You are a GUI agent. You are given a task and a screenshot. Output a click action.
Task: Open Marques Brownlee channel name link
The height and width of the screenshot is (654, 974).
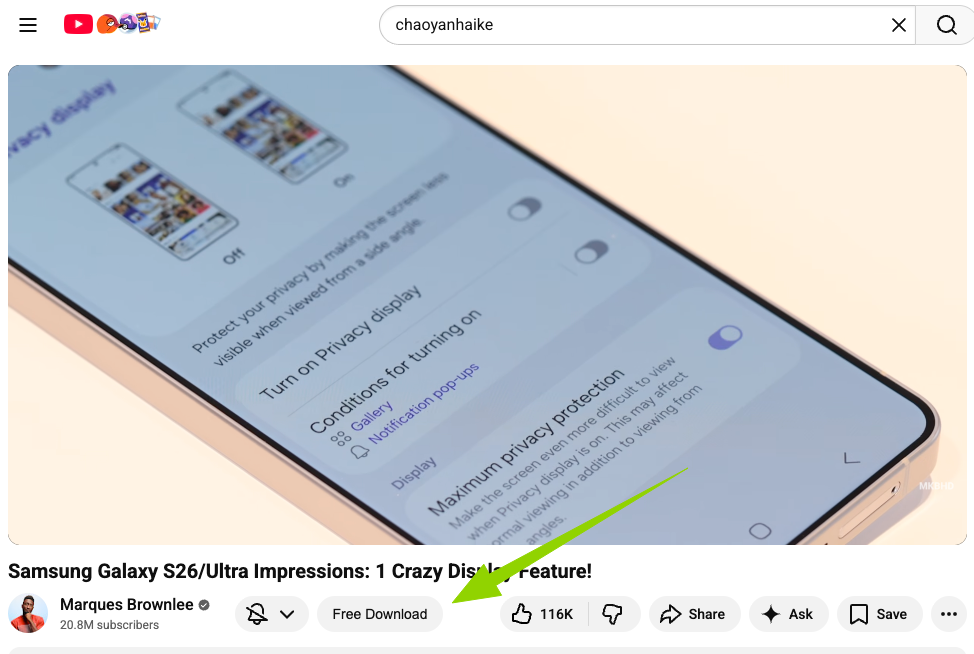[127, 604]
